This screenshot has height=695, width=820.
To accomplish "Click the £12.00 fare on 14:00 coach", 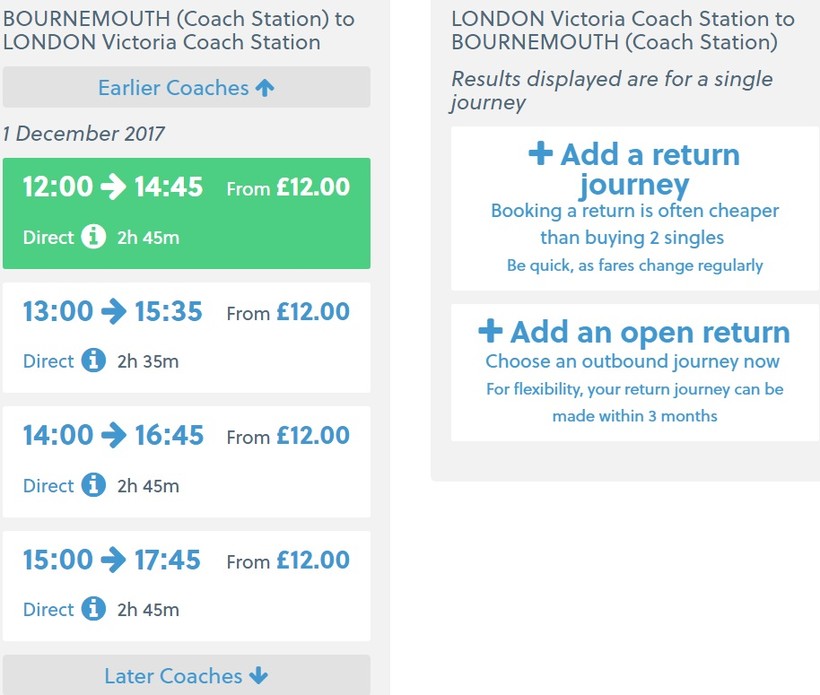I will click(313, 436).
